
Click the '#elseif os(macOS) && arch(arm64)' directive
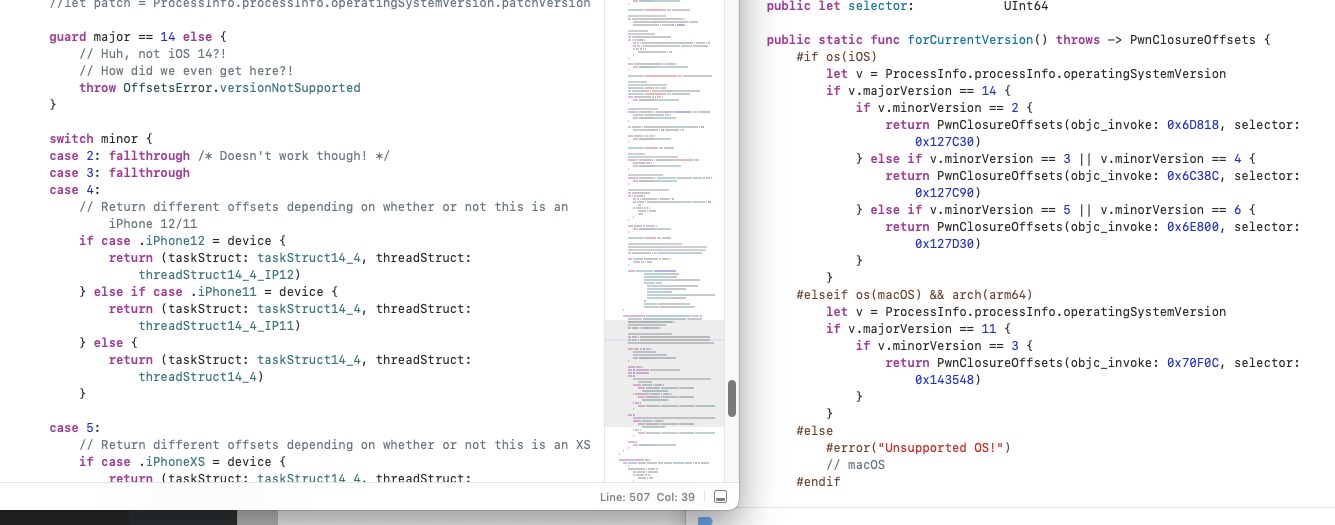[914, 296]
